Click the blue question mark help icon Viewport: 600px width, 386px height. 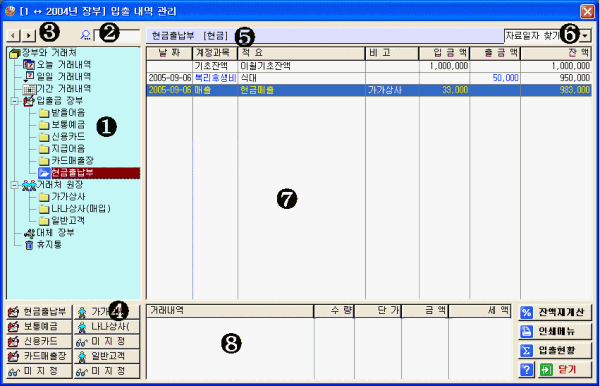point(527,370)
